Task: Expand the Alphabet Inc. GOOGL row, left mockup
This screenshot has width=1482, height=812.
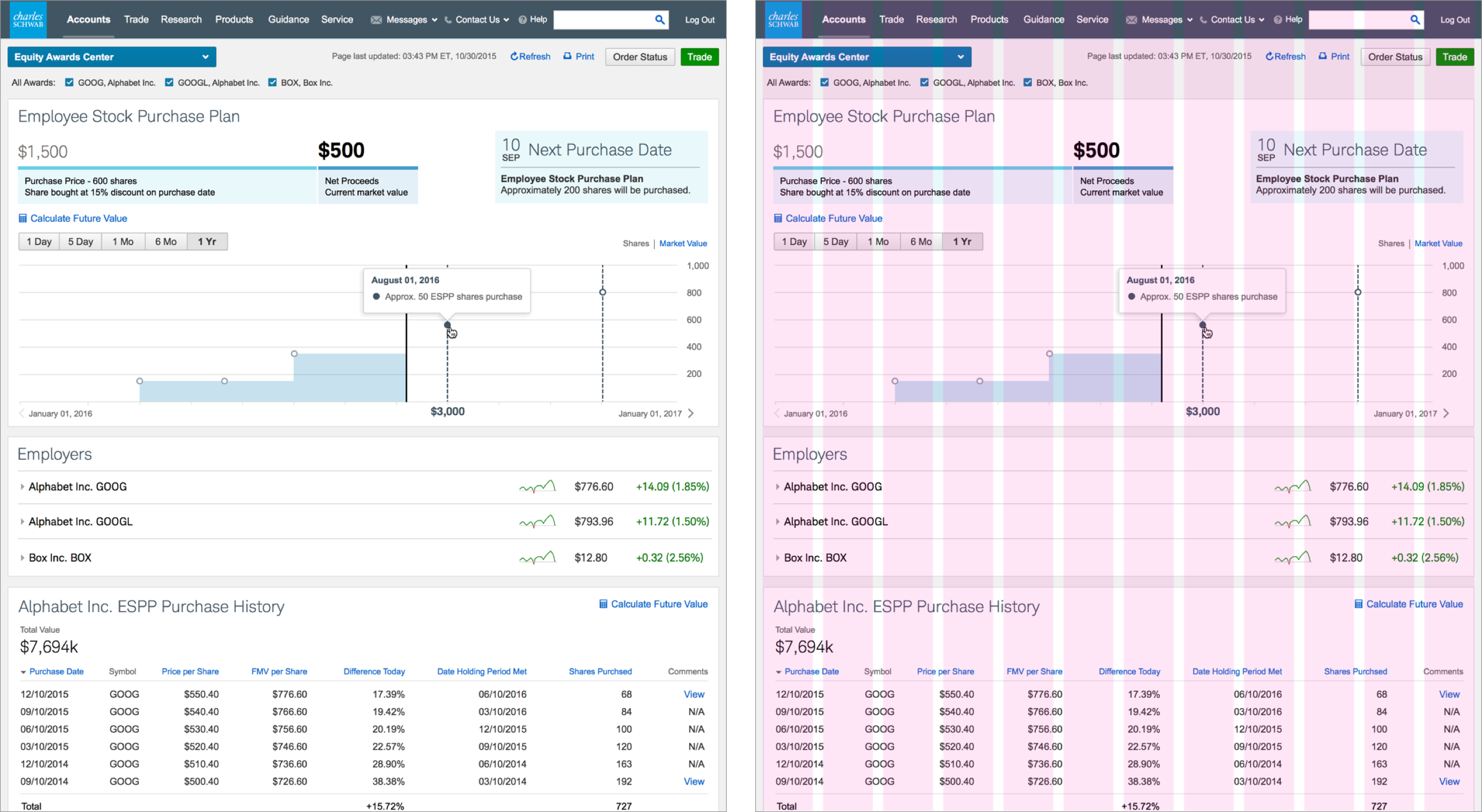Action: tap(22, 521)
